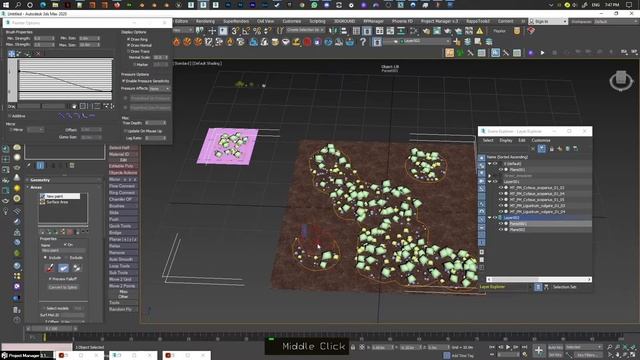
Task: Click the flame icon in the second toolbar row
Action: [176, 42]
